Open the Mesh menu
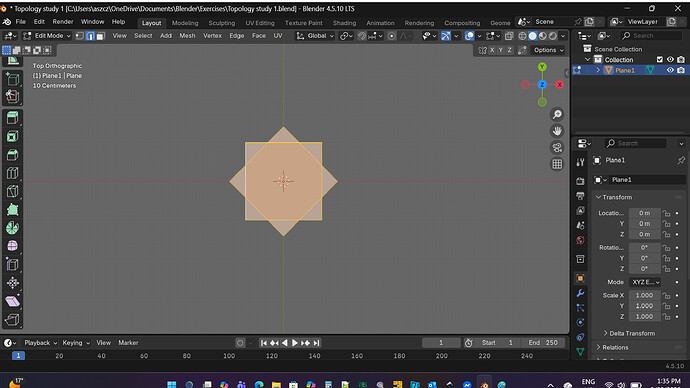This screenshot has height=388, width=690. click(x=187, y=36)
